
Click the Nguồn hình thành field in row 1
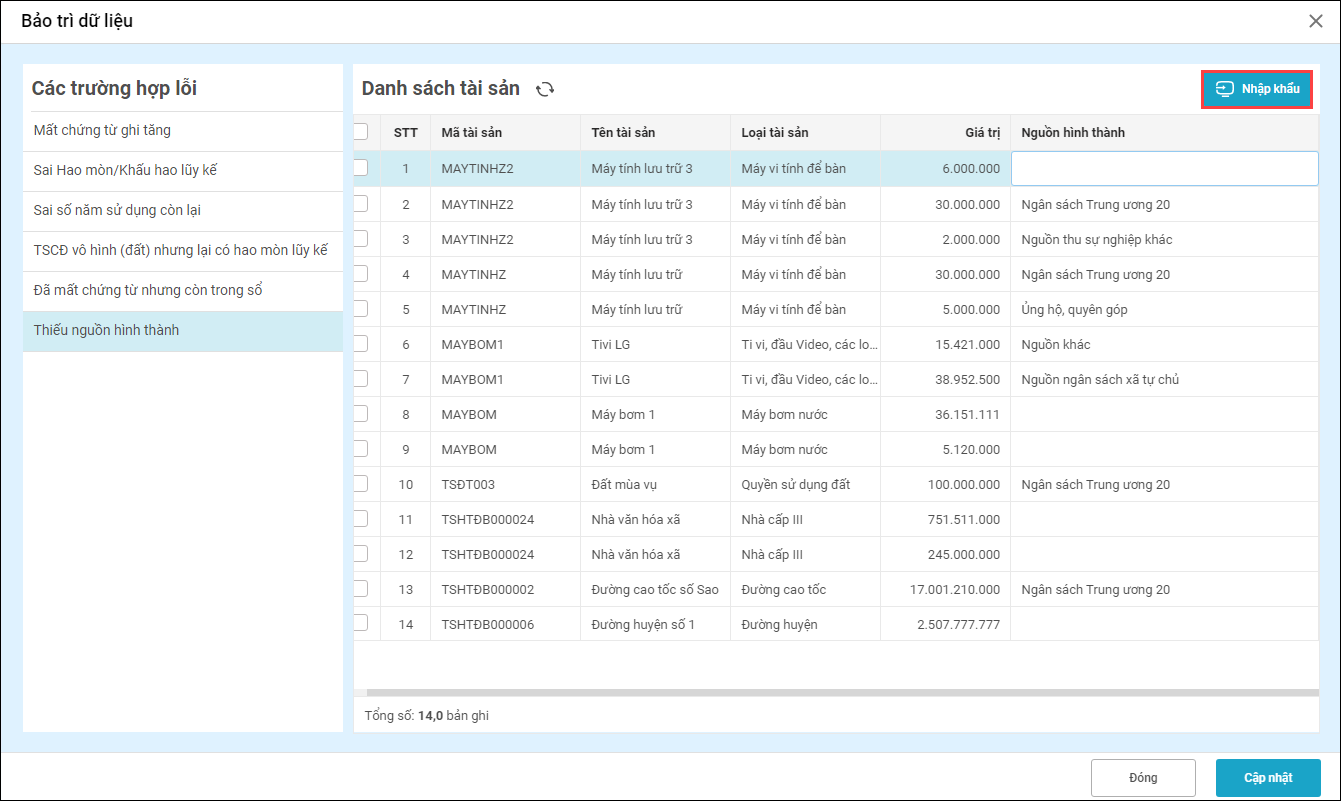(x=1164, y=169)
